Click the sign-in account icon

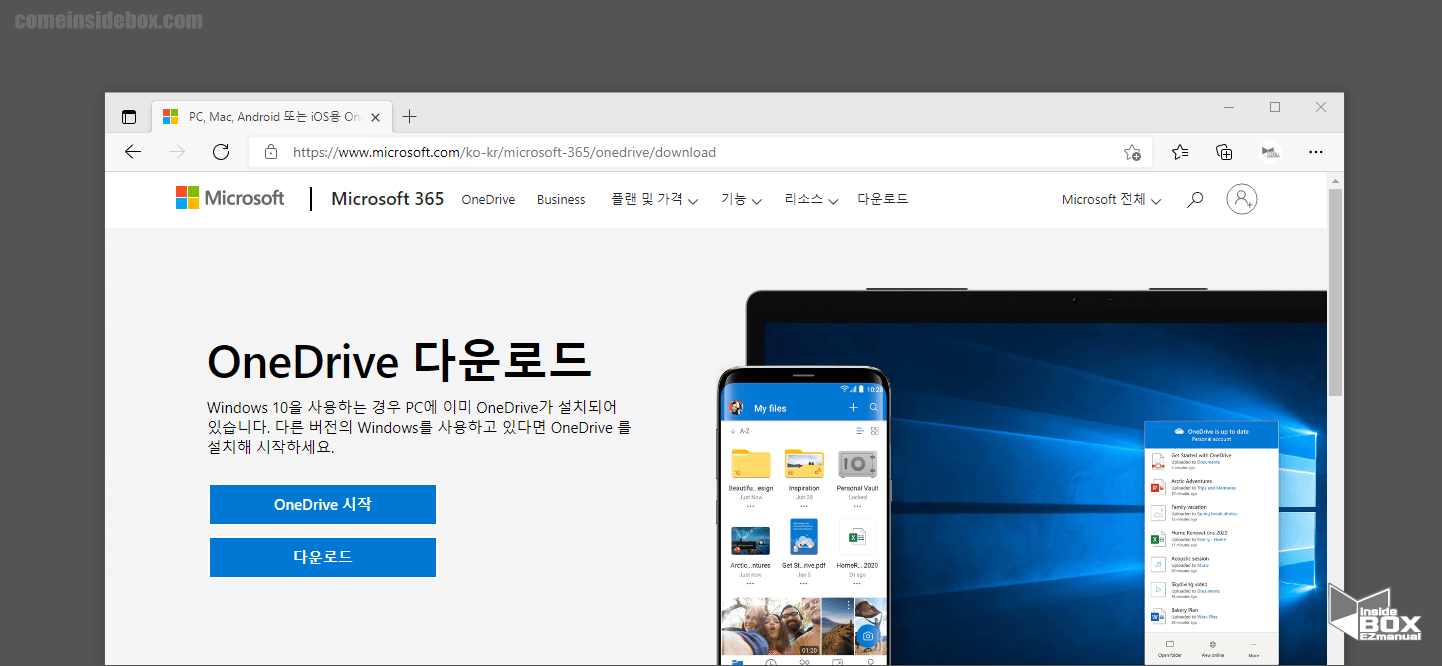coord(1242,199)
